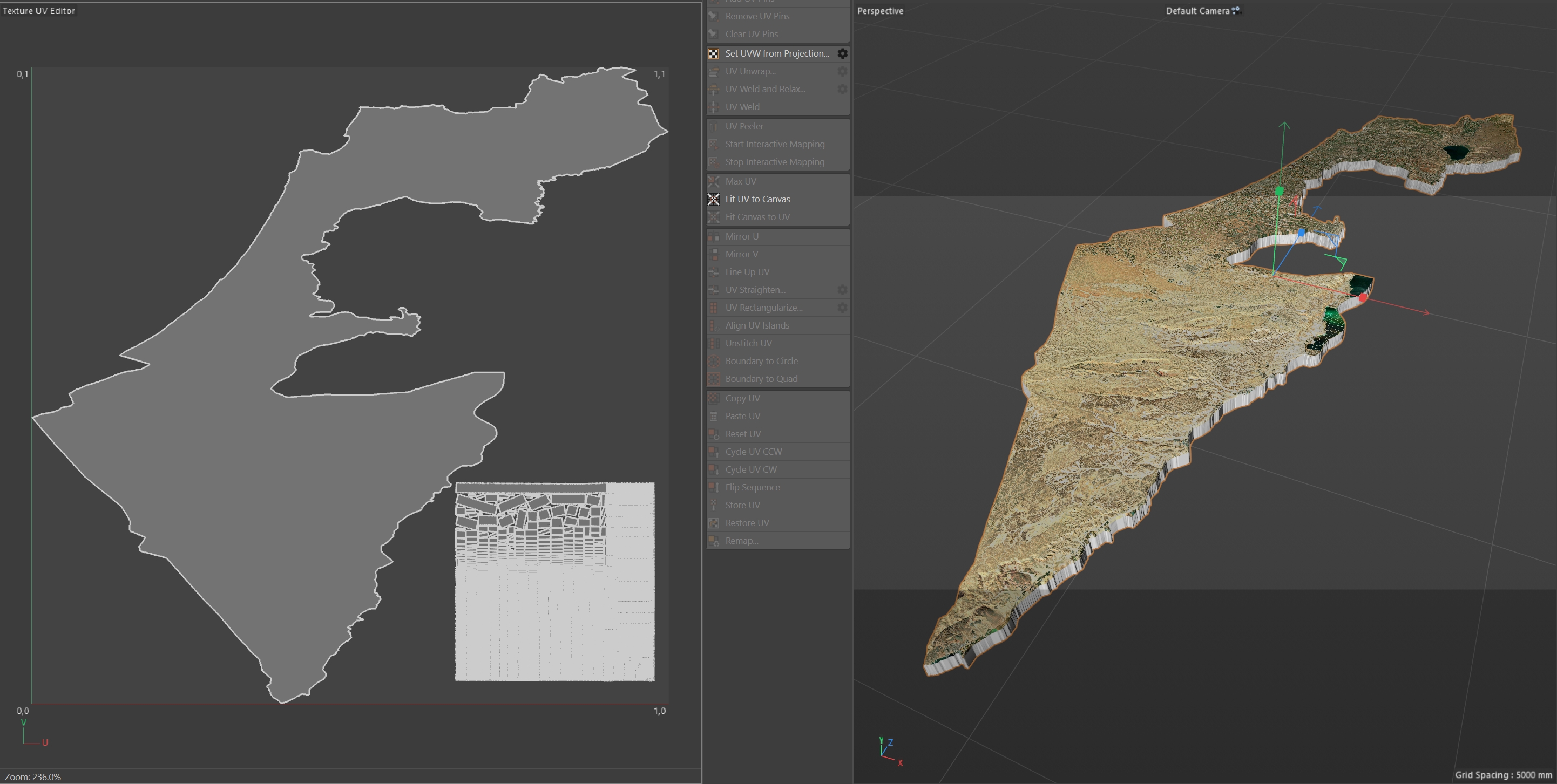Choose the Remap... command
The width and height of the screenshot is (1557, 784).
[x=742, y=541]
